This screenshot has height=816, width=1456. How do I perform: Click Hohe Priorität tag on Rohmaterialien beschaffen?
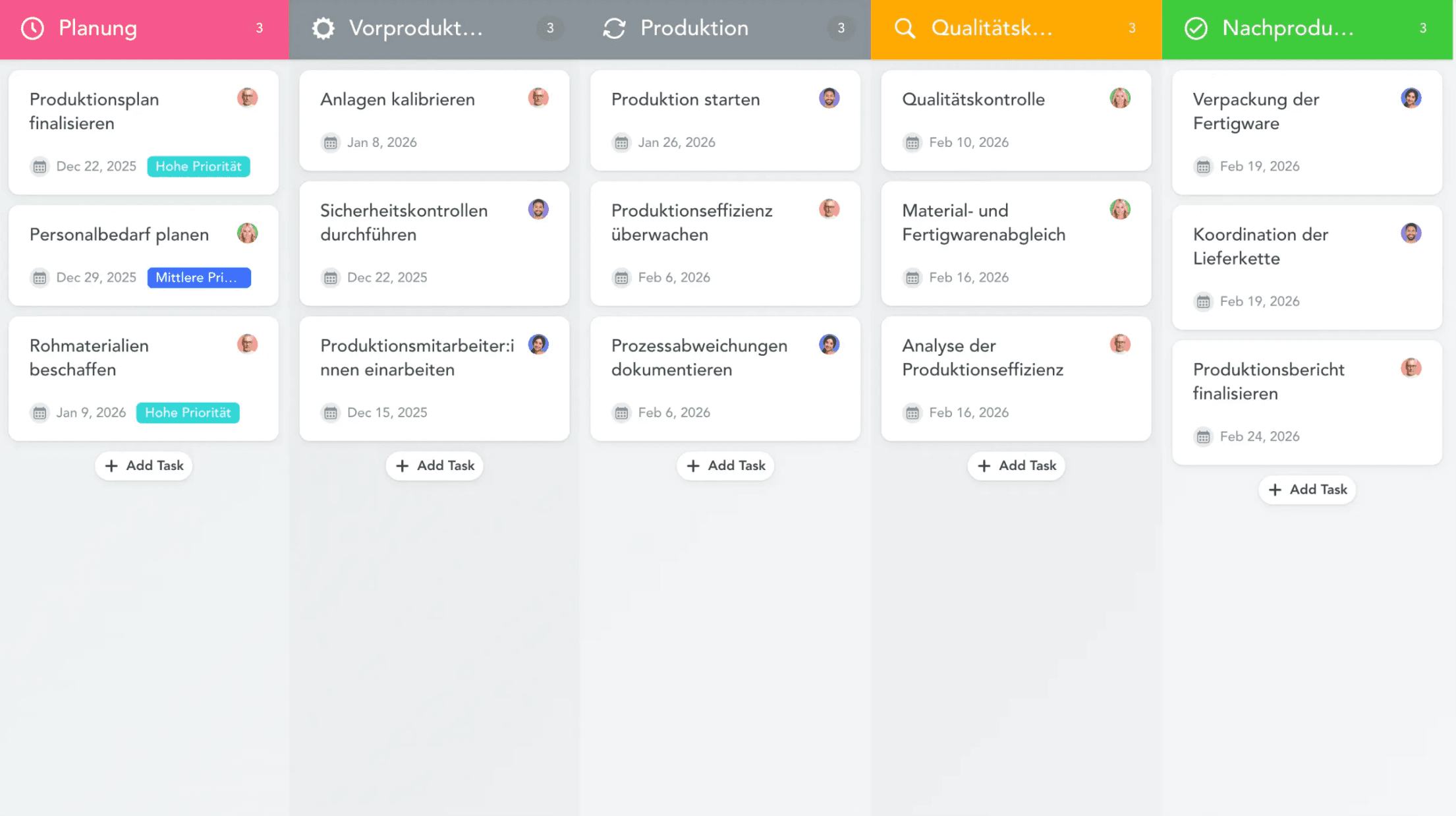(x=188, y=413)
